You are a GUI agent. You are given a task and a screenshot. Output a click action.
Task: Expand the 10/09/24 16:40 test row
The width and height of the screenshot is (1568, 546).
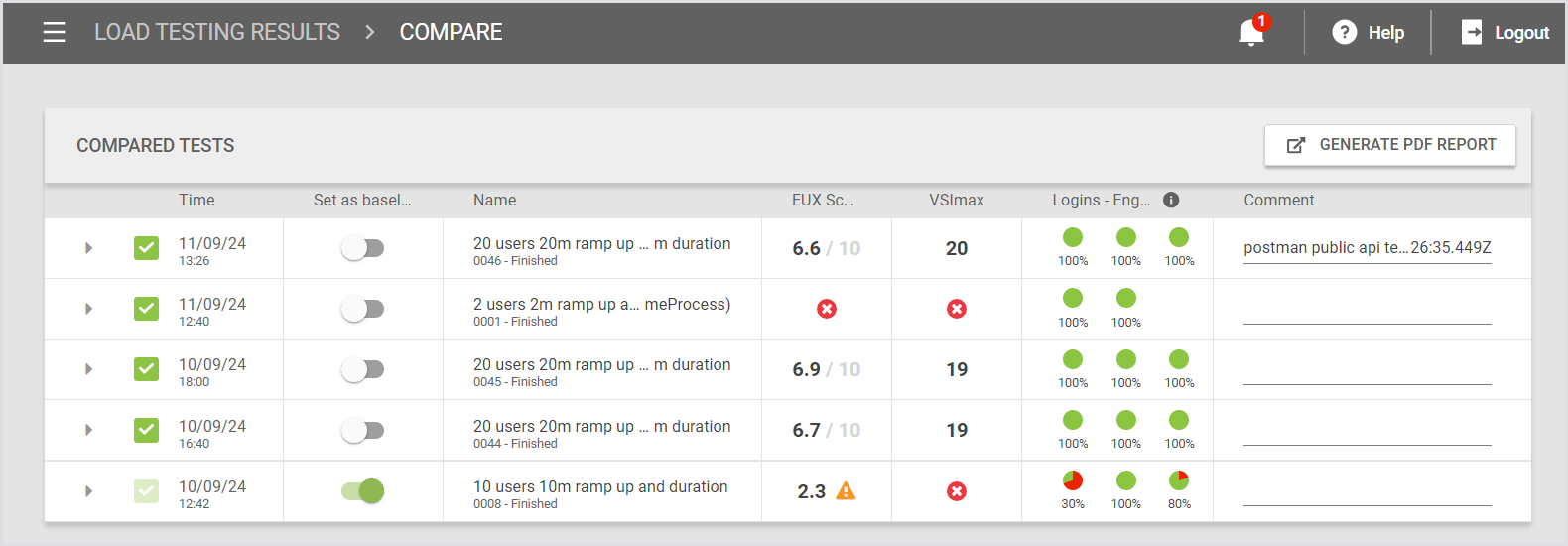click(88, 430)
